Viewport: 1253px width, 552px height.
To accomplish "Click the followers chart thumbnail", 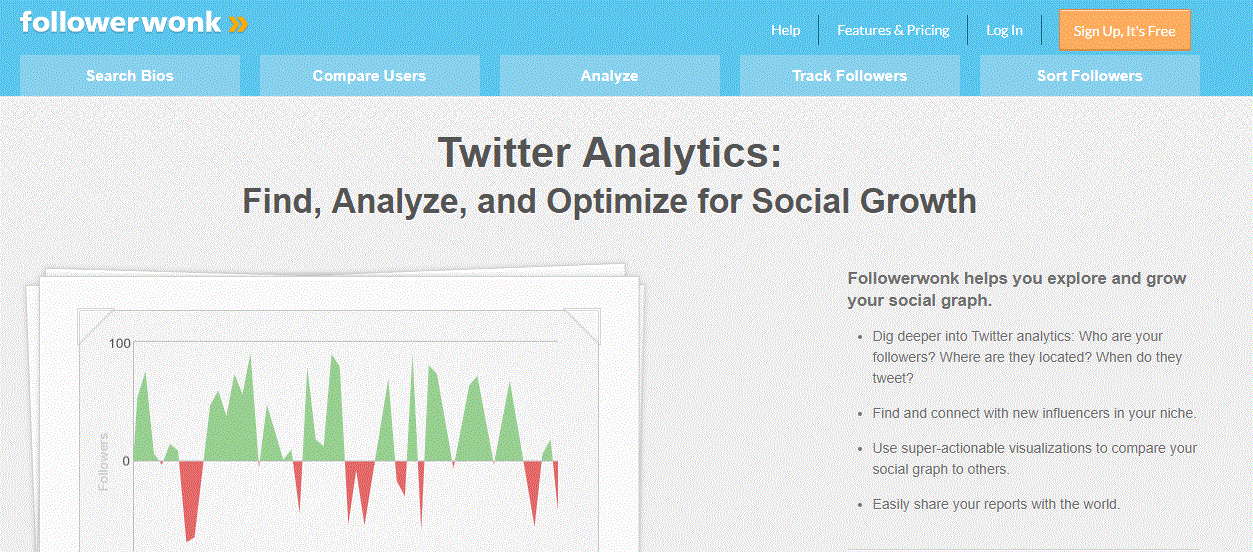I will coord(336,410).
